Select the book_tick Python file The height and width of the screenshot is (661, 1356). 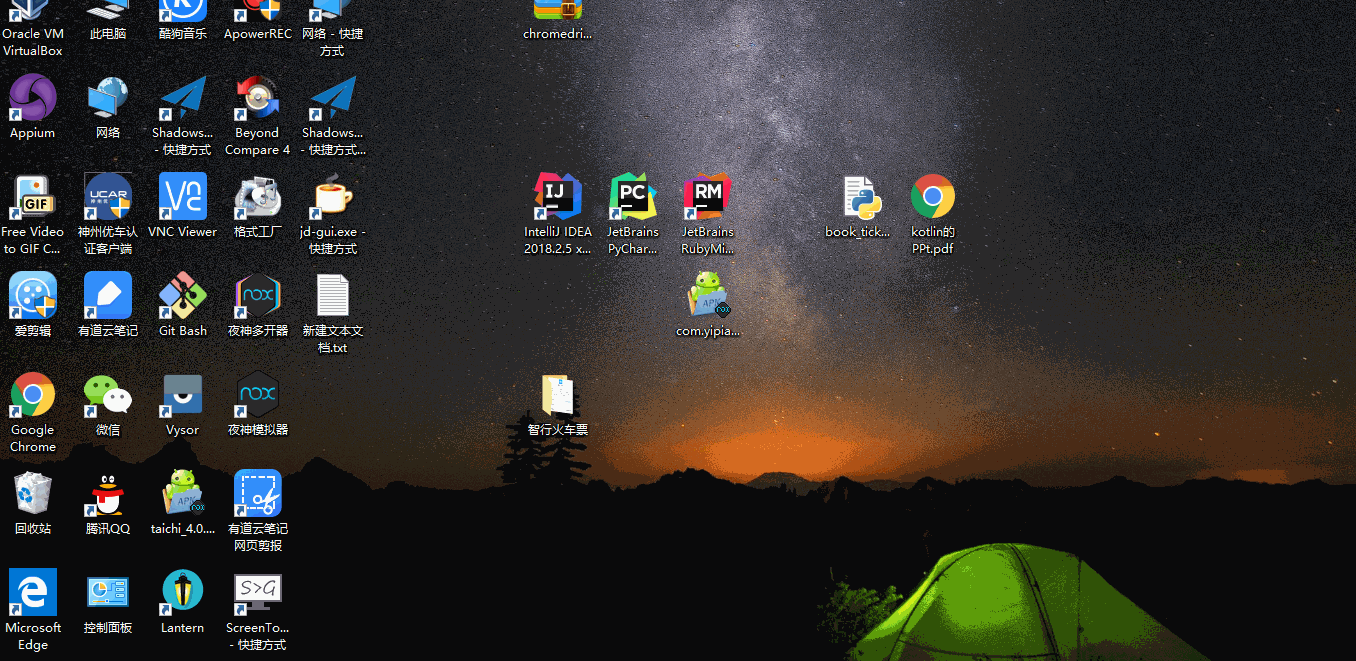858,206
